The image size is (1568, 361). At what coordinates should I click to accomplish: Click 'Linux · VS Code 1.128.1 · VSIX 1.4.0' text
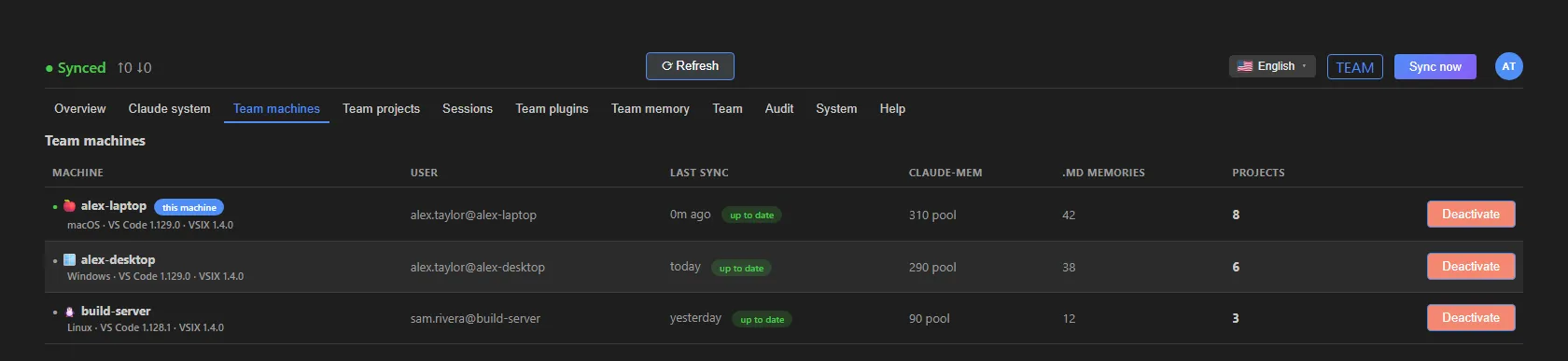pyautogui.click(x=146, y=327)
